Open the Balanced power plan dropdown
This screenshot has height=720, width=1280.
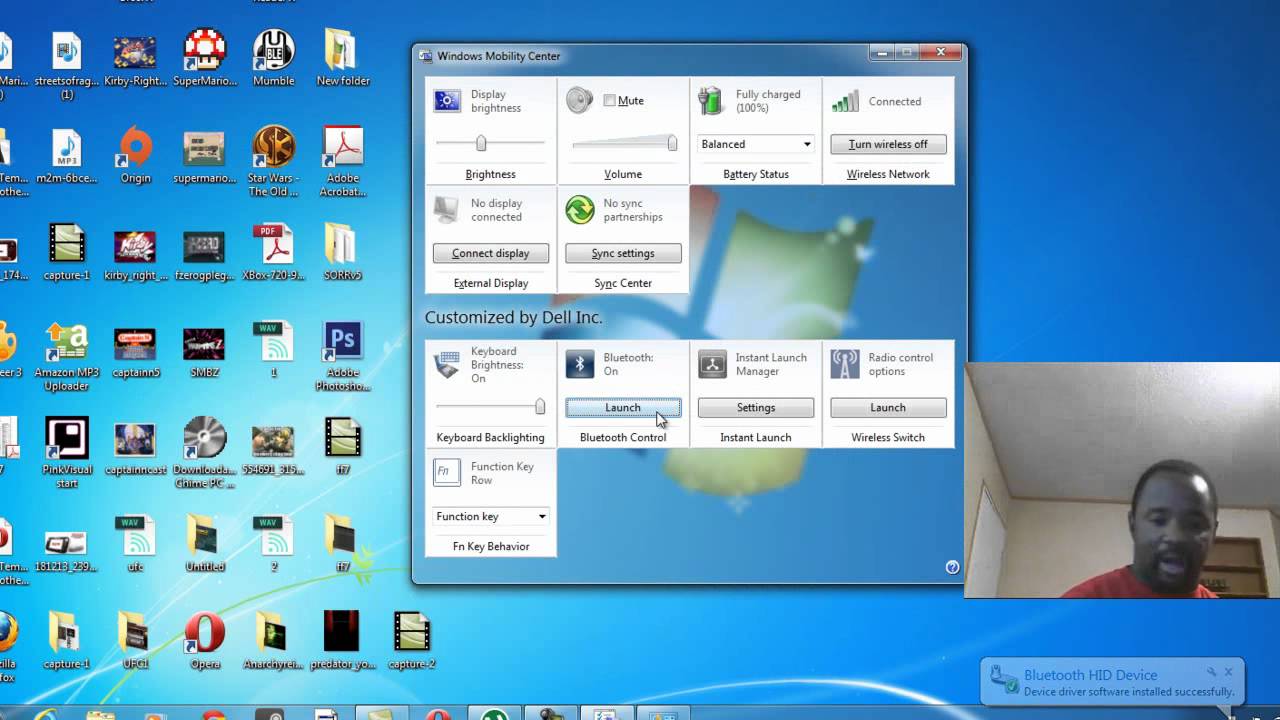click(x=756, y=144)
